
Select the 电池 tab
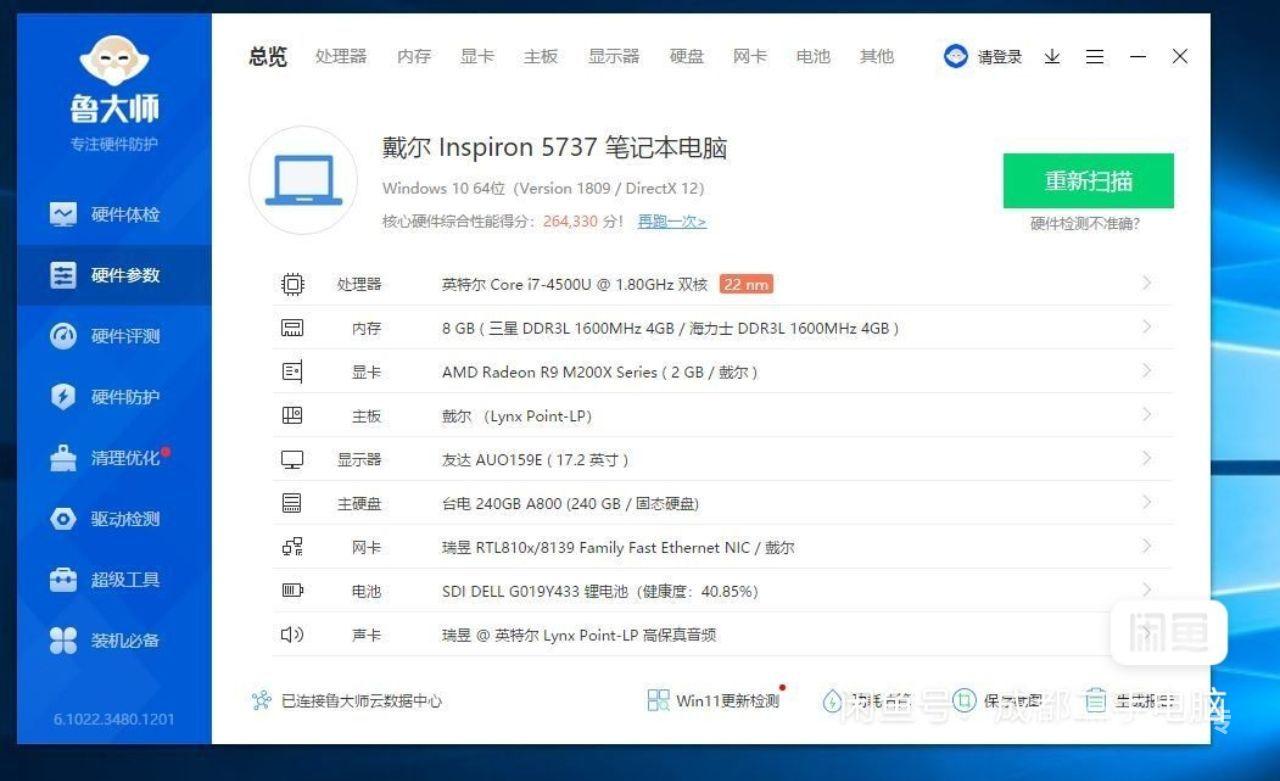coord(813,57)
